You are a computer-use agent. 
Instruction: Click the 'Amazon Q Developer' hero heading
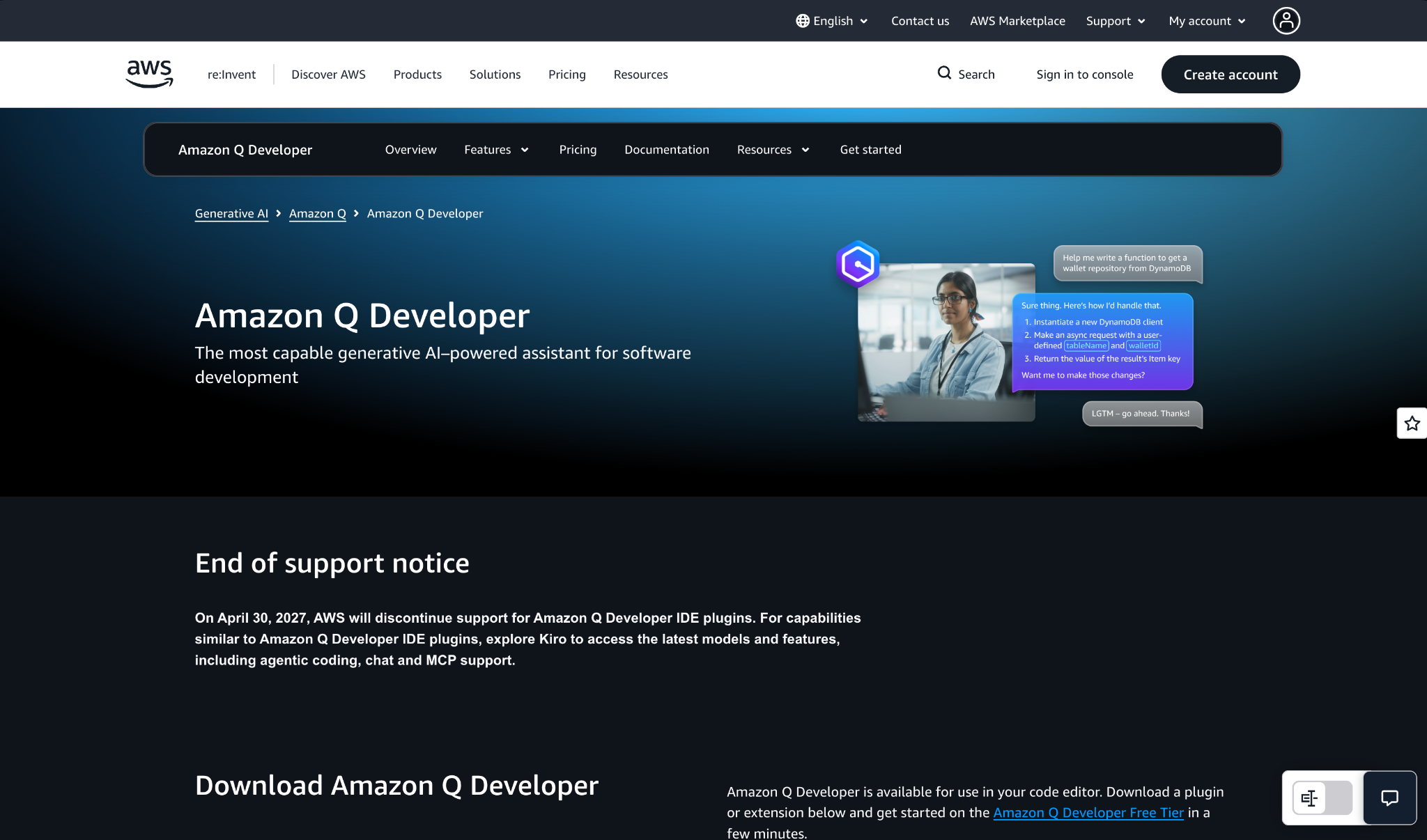[362, 316]
